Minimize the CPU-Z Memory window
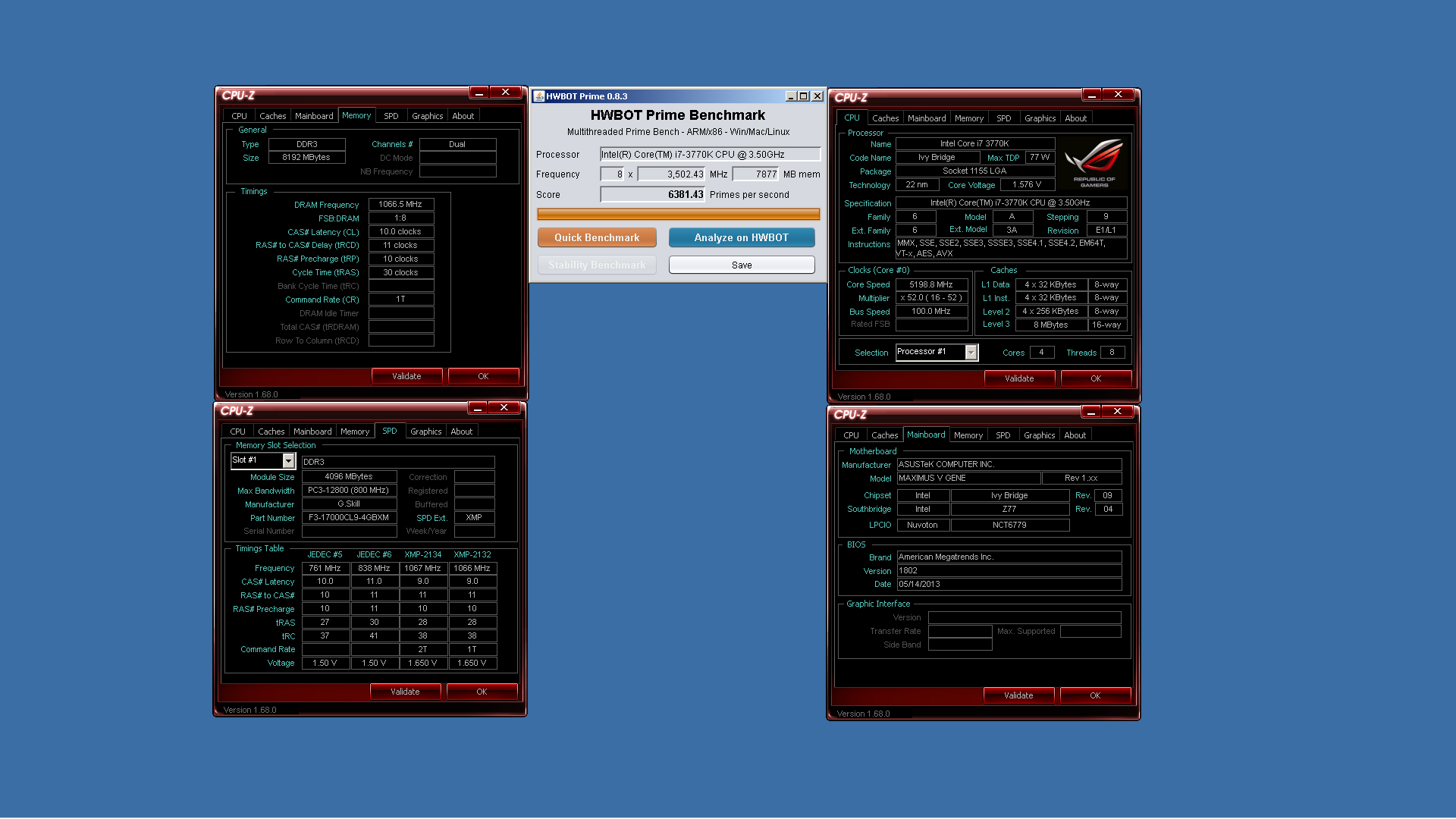This screenshot has width=1456, height=819. tap(480, 93)
